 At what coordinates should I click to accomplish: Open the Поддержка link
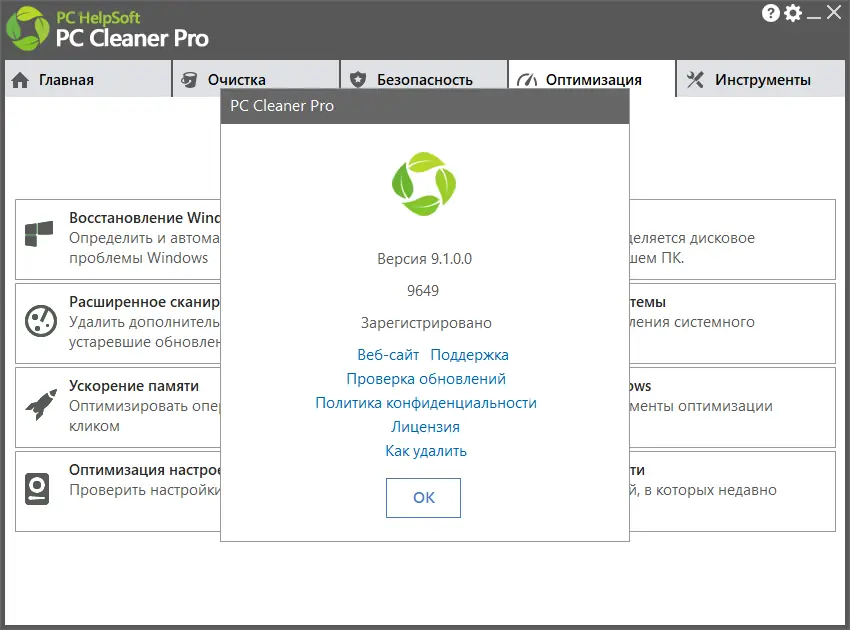pos(469,355)
